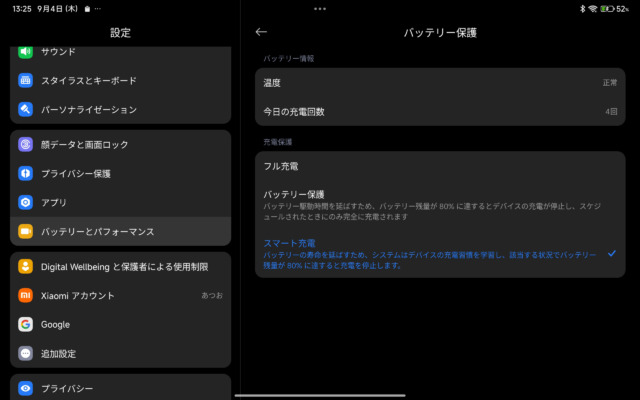
Task: Tap the green Sound settings icon
Action: tap(25, 51)
